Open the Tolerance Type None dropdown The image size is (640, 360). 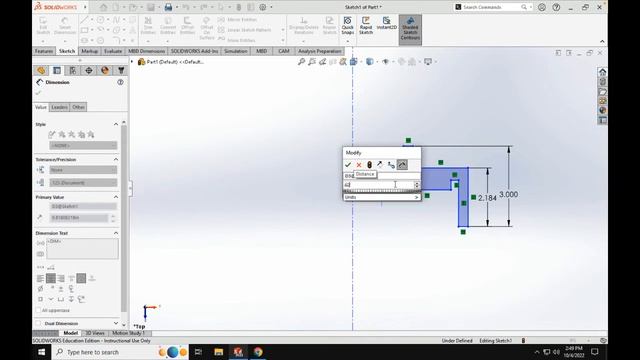point(83,170)
